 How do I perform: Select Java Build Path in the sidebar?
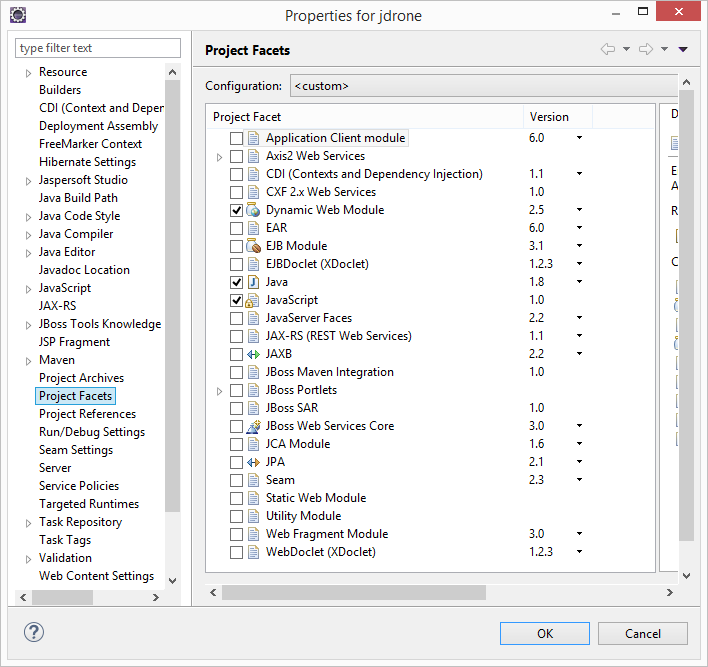[x=78, y=198]
